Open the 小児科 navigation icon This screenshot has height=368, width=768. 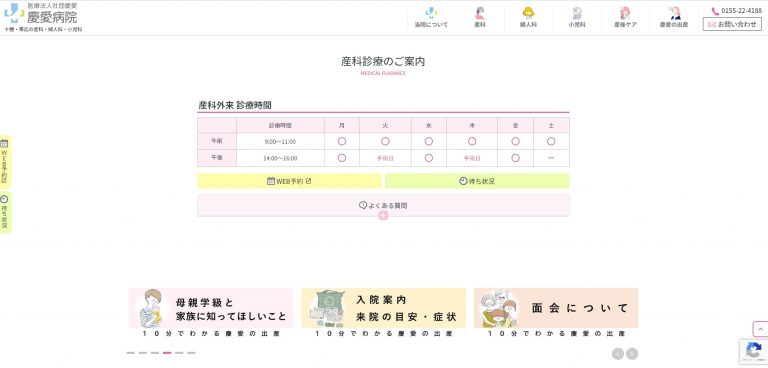pyautogui.click(x=576, y=18)
